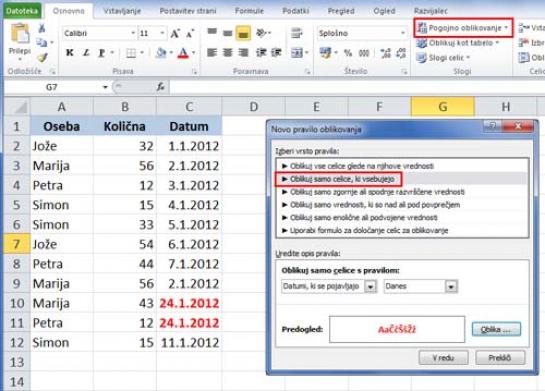The height and width of the screenshot is (391, 545).
Task: Switch to the Formule tab
Action: (x=249, y=11)
